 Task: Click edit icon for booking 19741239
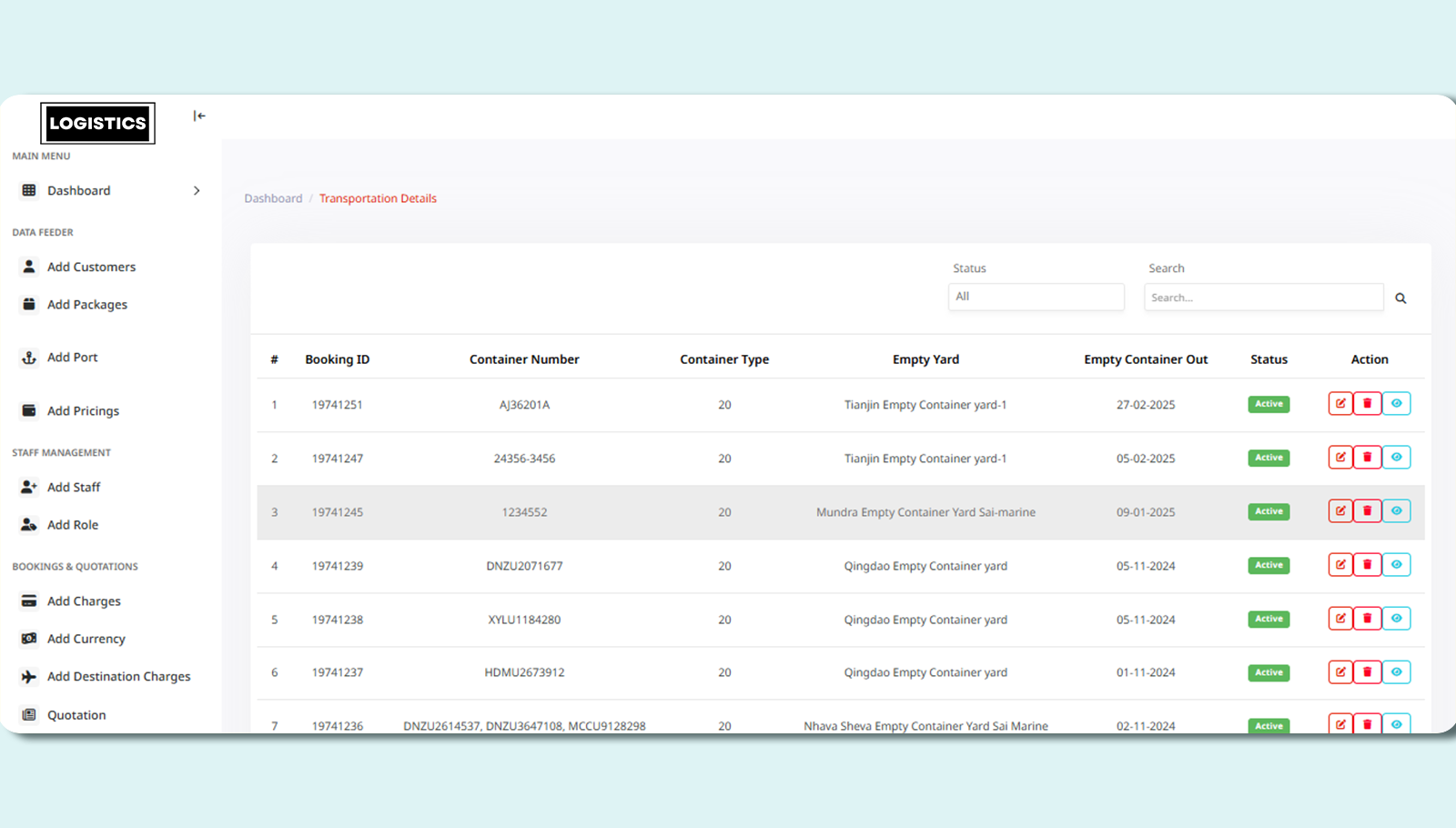pos(1340,565)
